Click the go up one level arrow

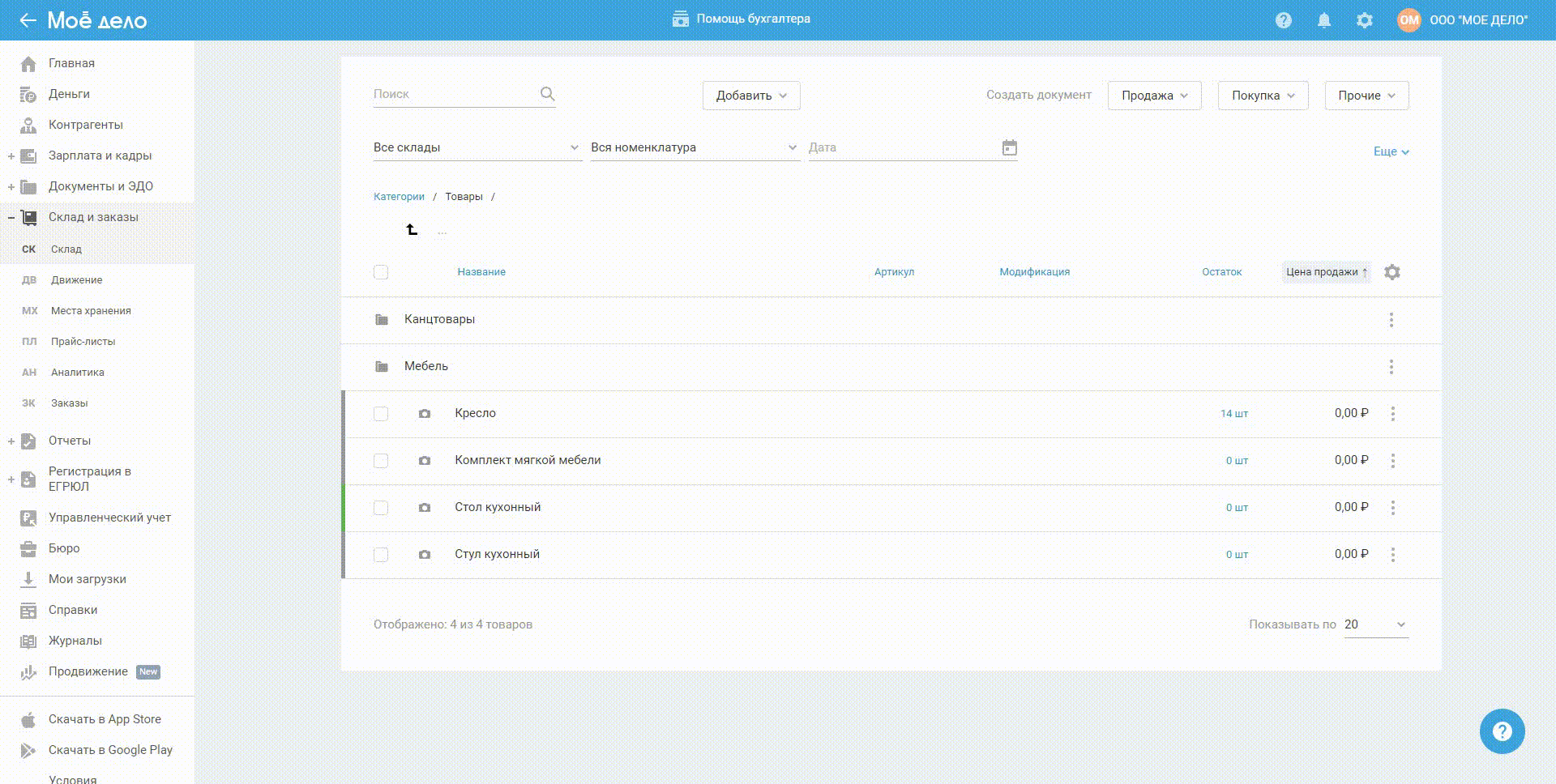(412, 230)
